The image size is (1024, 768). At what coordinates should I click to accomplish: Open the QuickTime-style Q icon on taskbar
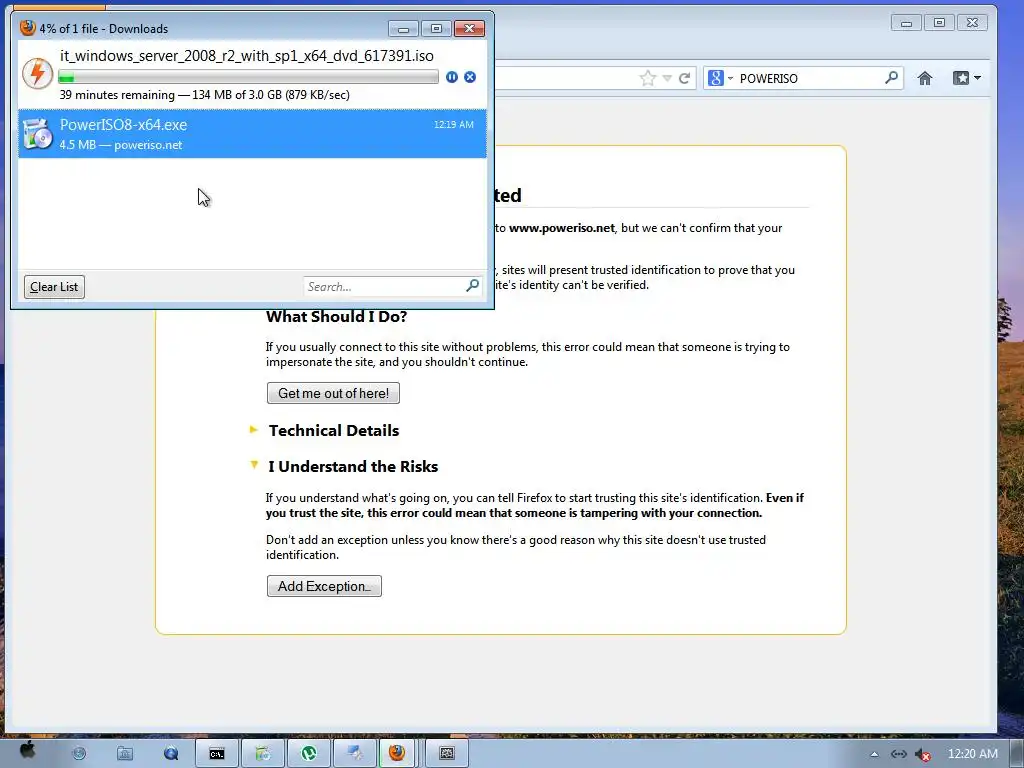point(171,754)
